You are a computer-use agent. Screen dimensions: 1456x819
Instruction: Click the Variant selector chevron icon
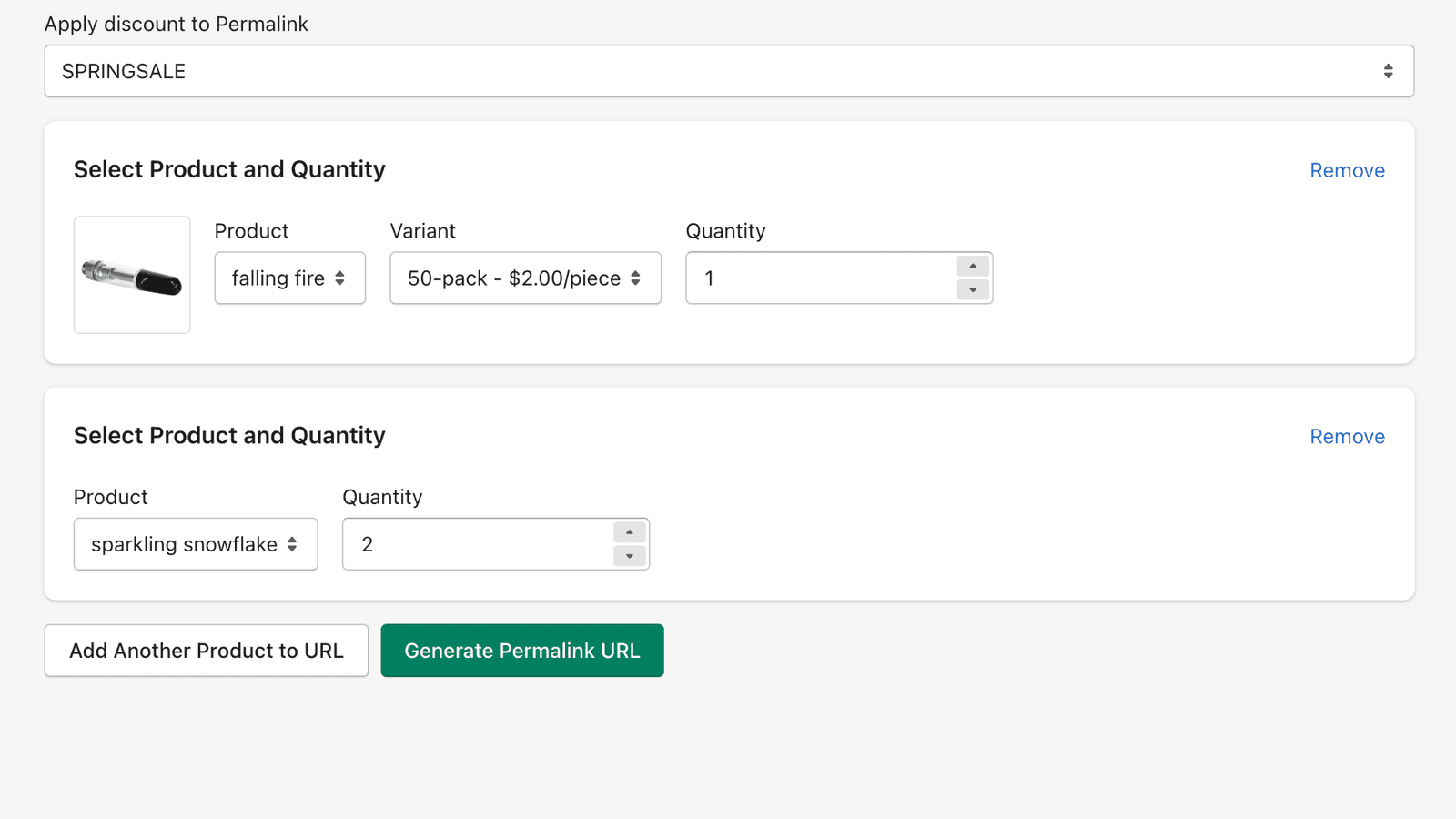pos(634,278)
